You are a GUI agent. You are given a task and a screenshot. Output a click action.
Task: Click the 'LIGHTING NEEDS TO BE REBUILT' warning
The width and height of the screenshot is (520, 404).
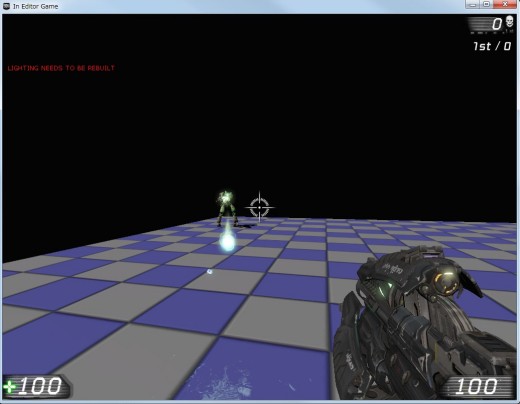[x=61, y=68]
